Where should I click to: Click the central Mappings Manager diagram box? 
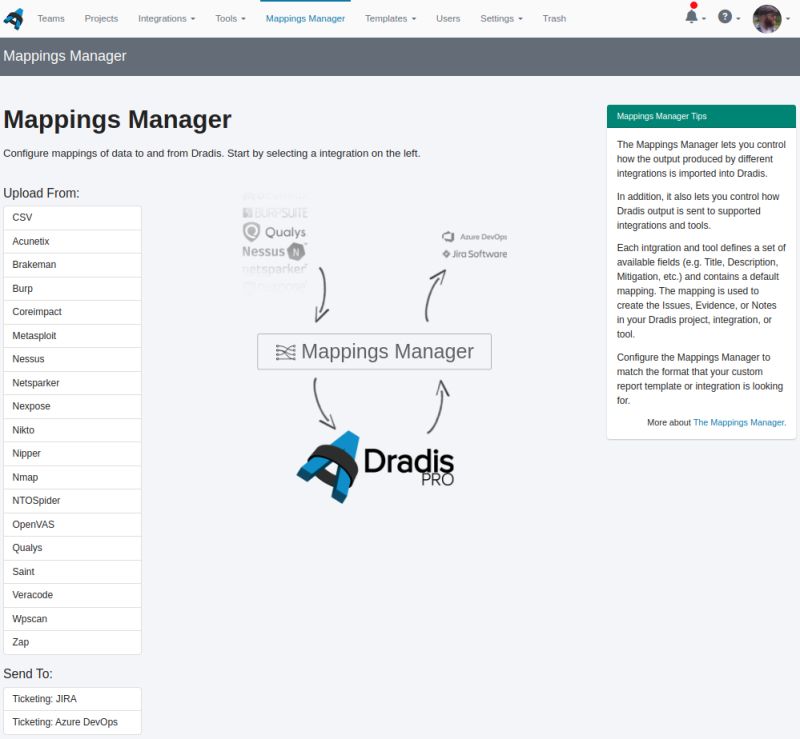click(374, 351)
